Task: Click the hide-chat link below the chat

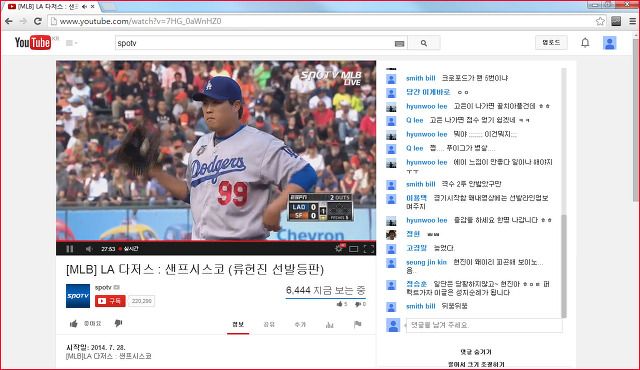Action: pos(476,352)
